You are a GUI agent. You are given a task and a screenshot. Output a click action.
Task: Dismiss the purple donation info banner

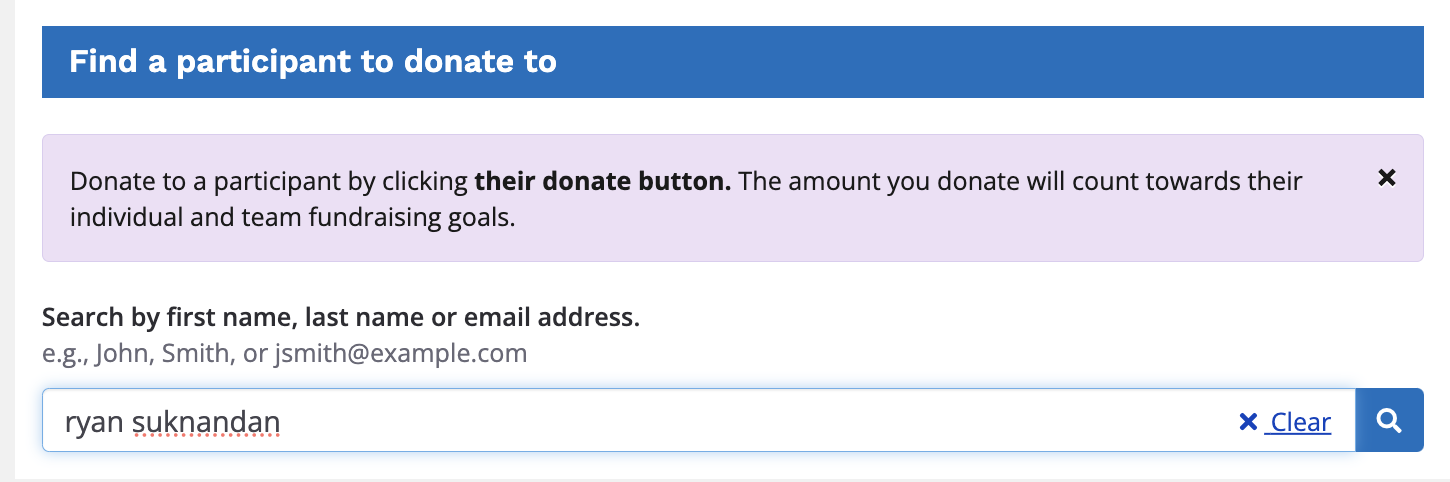[1387, 178]
